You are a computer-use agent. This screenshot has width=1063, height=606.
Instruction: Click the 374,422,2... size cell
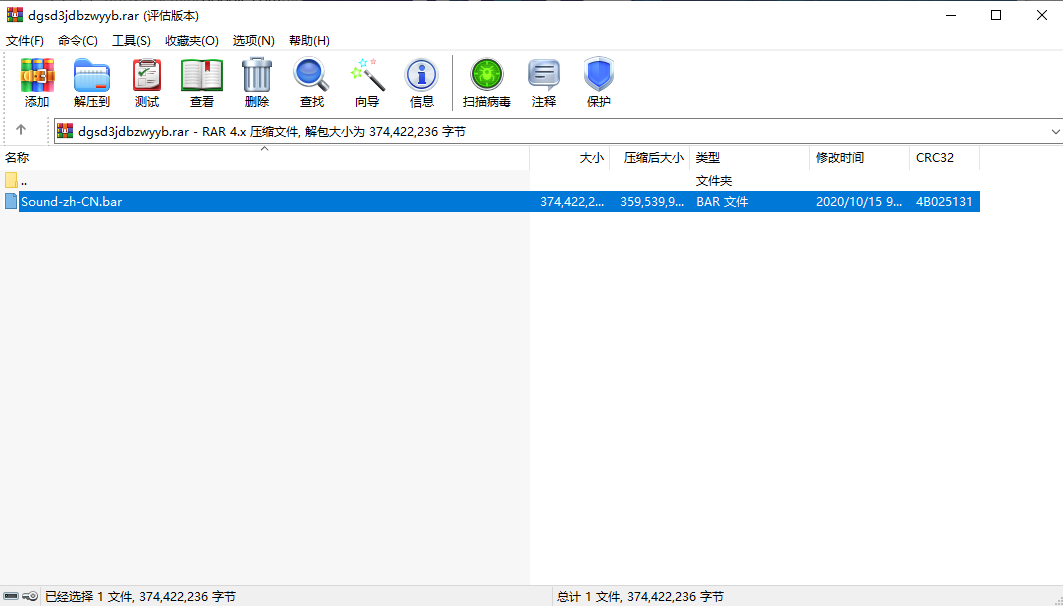pos(572,201)
